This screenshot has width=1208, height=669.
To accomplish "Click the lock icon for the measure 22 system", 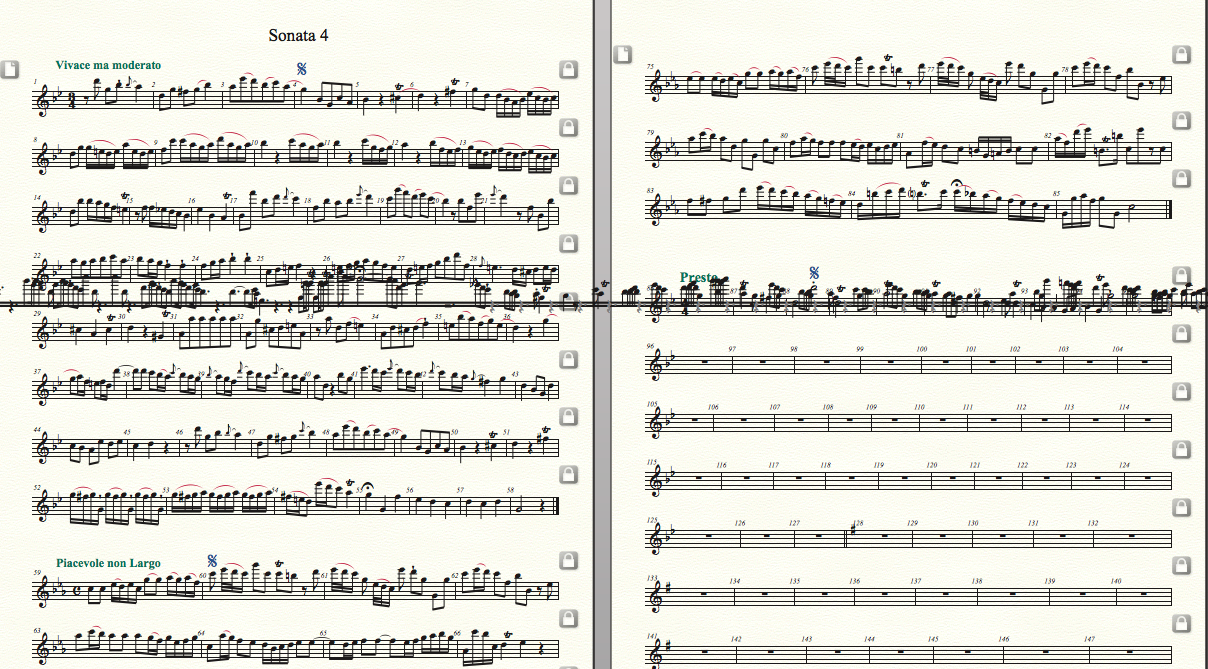I will (566, 243).
